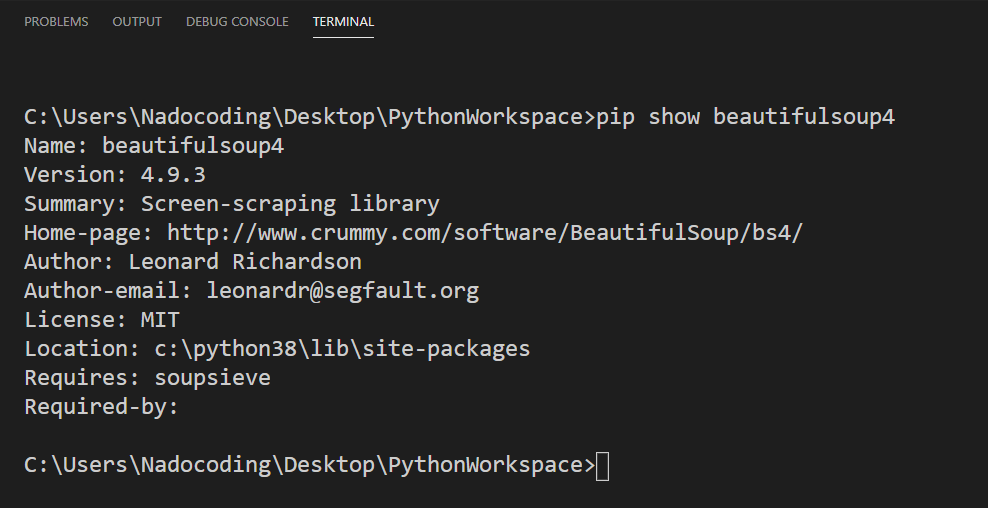Switch to the PROBLEMS tab
988x508 pixels.
tap(56, 21)
